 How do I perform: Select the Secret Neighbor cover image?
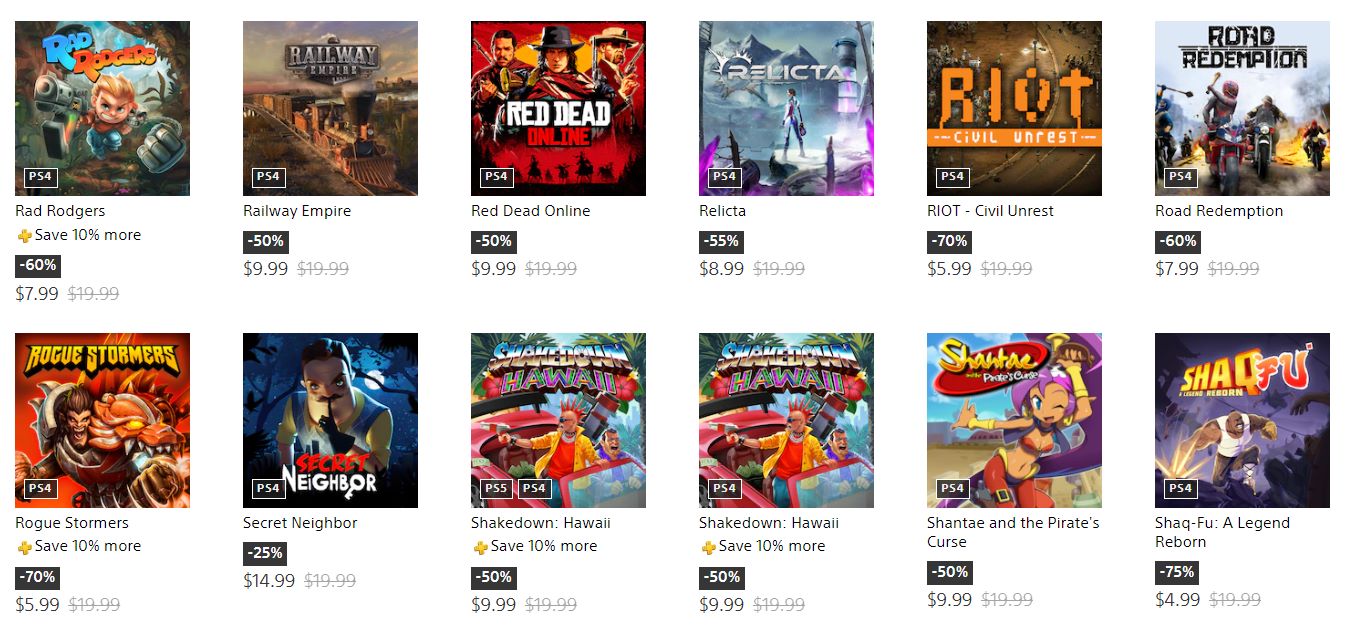click(x=330, y=420)
